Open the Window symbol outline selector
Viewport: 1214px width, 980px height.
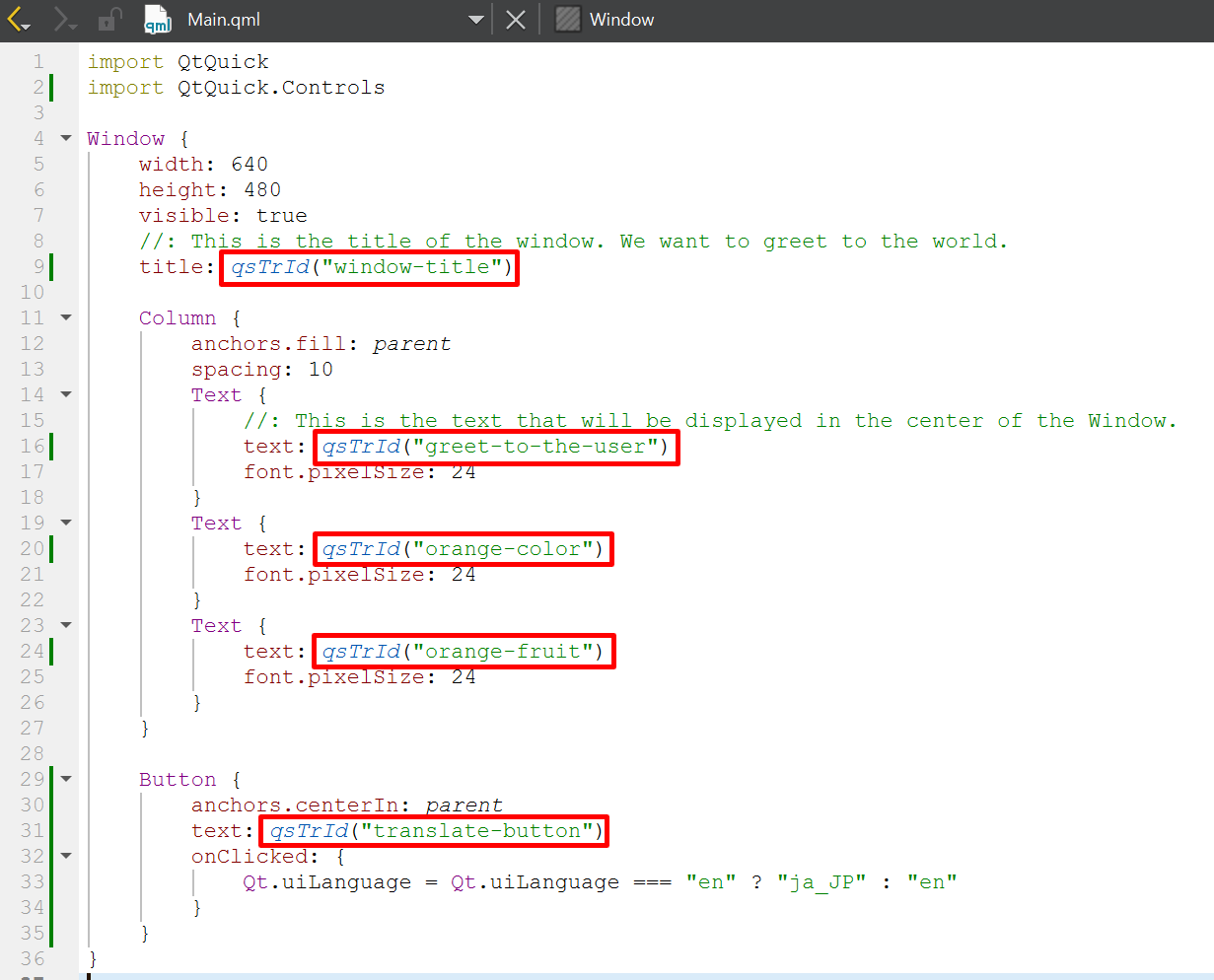pos(621,20)
